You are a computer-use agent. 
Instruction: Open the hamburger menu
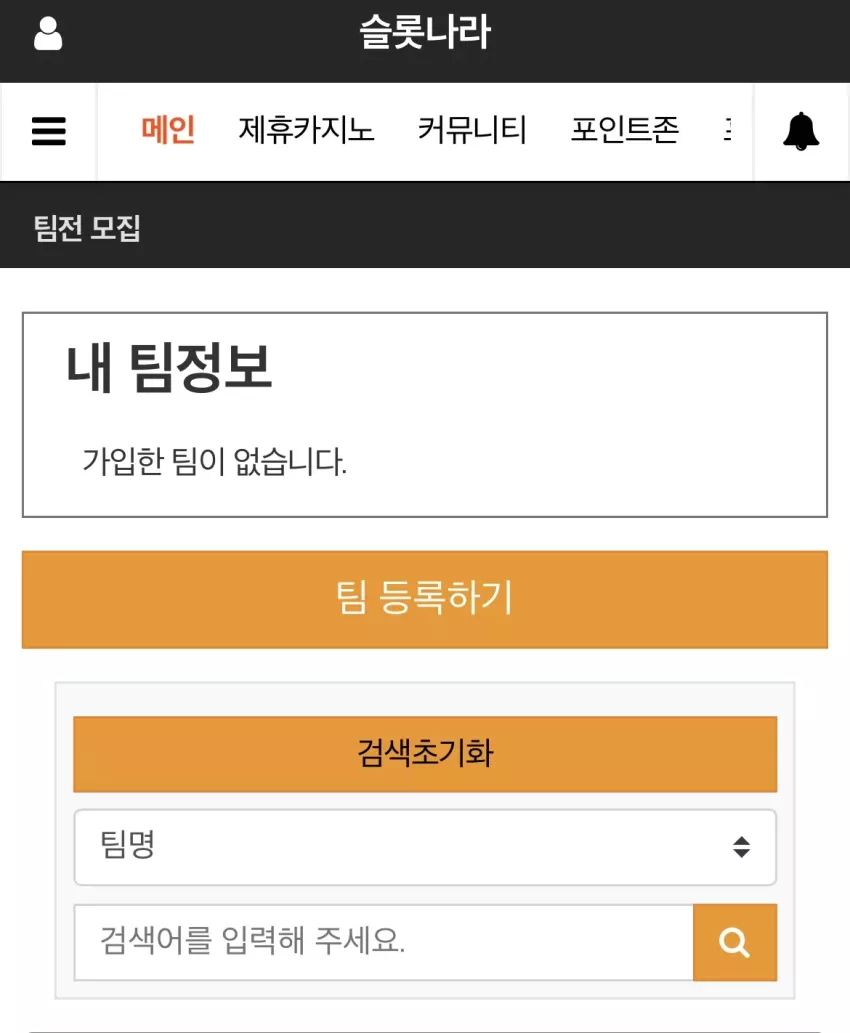click(x=49, y=131)
